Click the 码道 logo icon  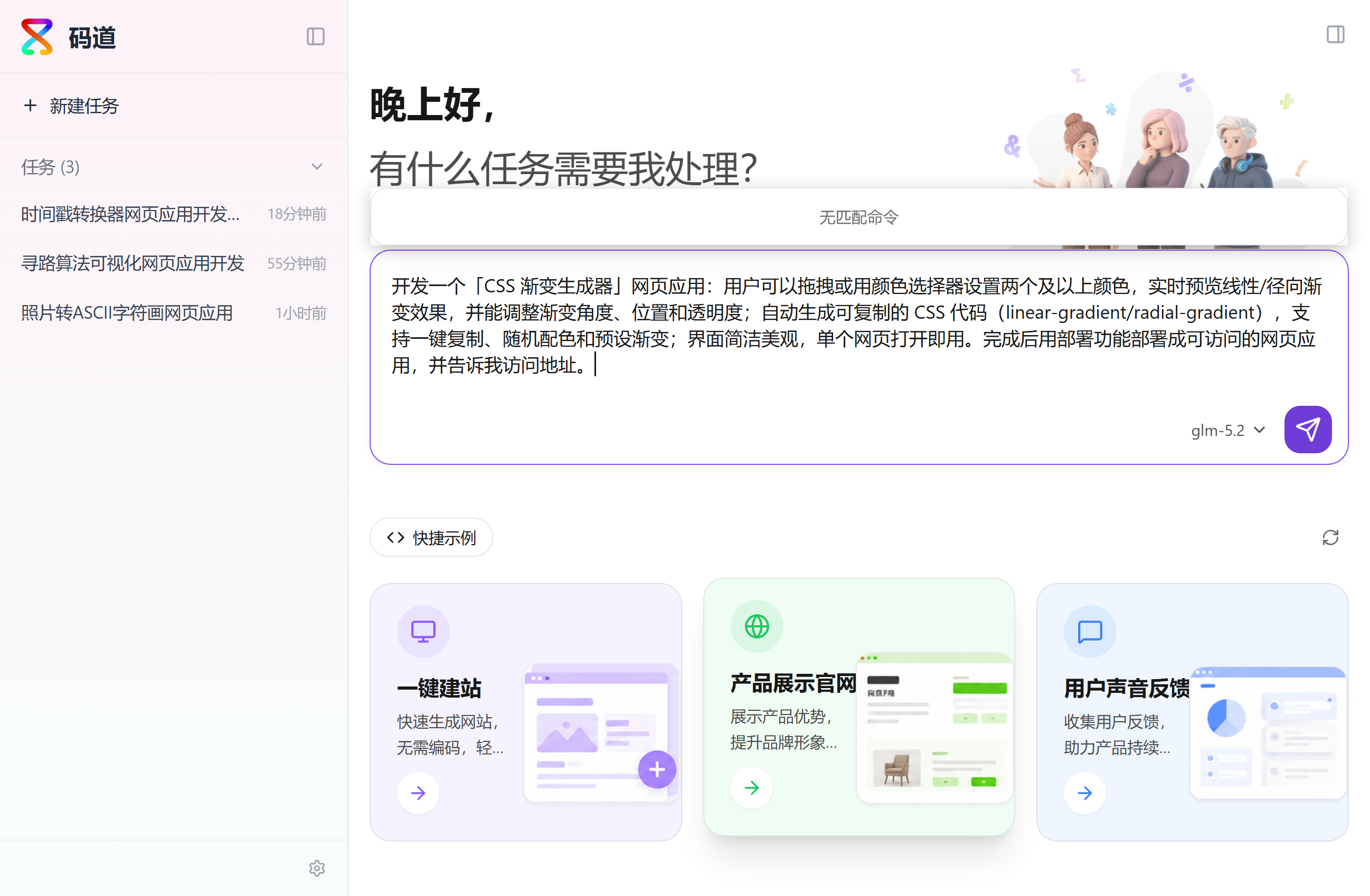tap(37, 37)
